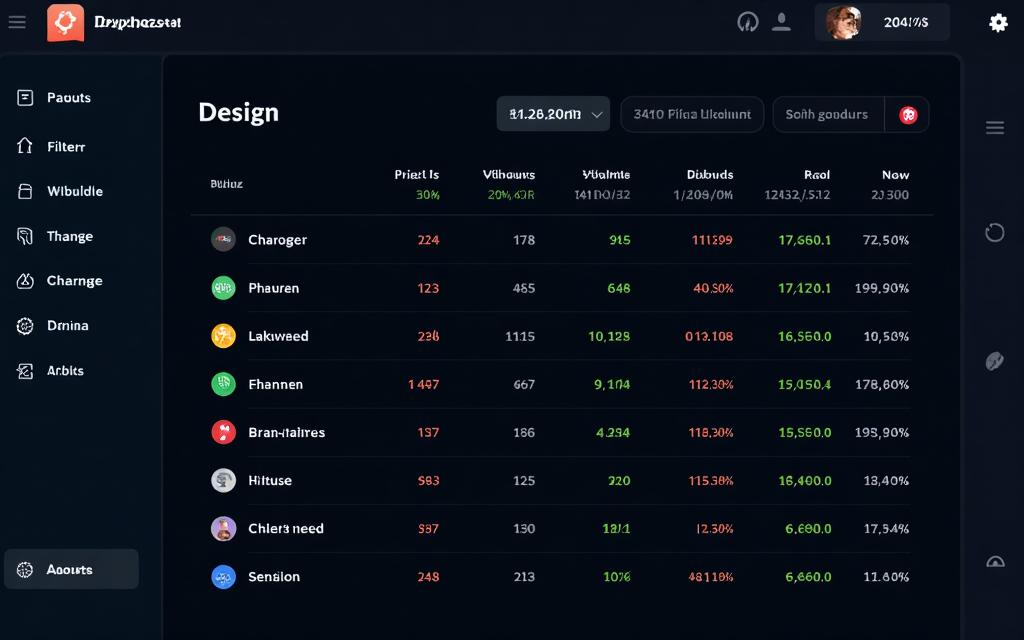Image resolution: width=1024 pixels, height=640 pixels.
Task: Click the account avatar with 2041%$ balance
Action: (844, 22)
